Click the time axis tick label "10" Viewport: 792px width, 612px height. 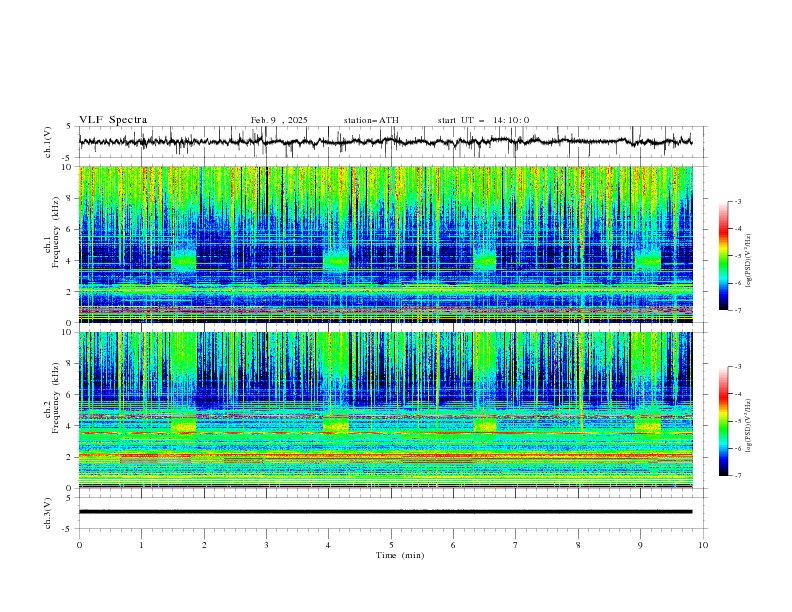(703, 545)
